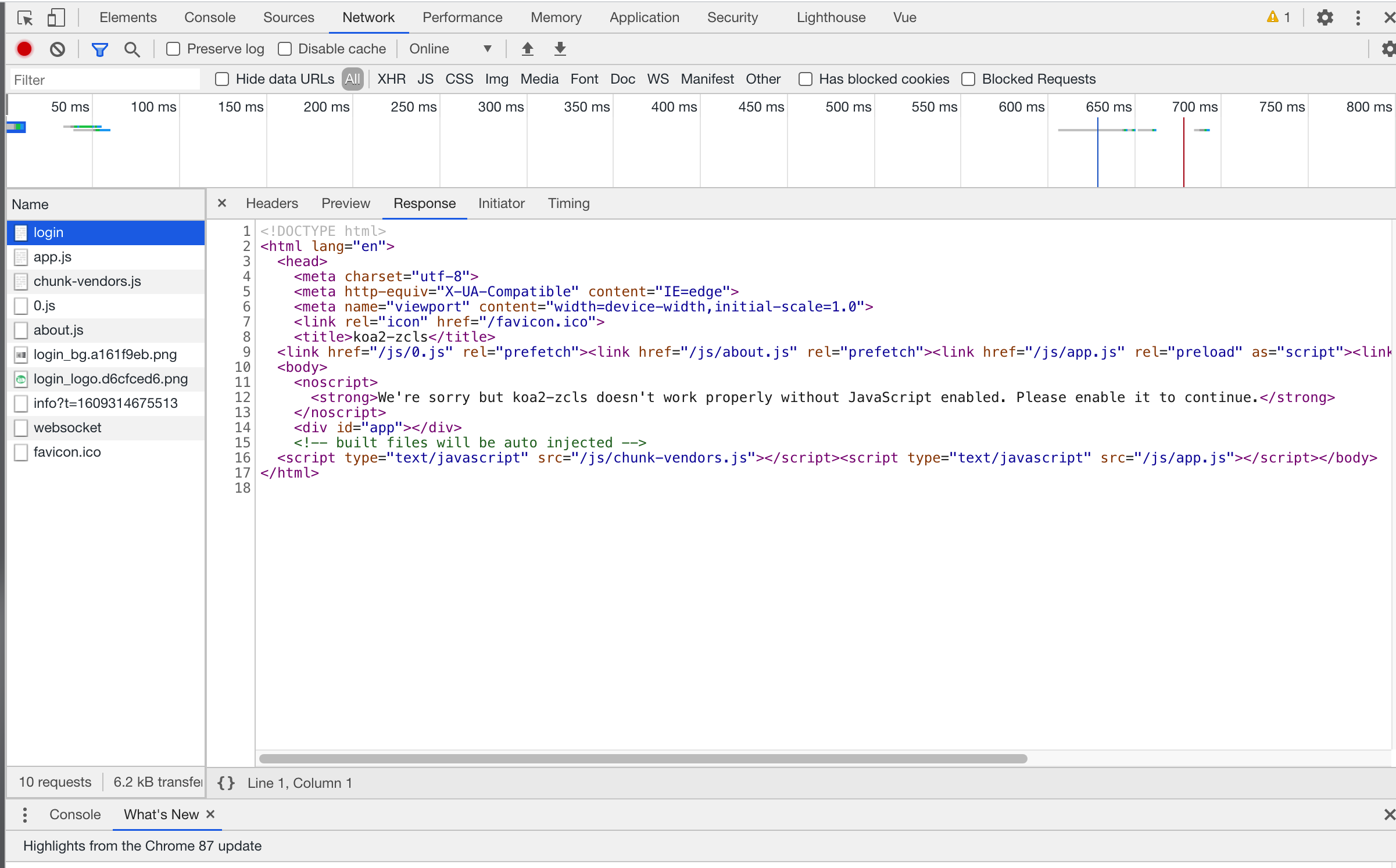Open network search with the magnifier icon
This screenshot has height=868, width=1396.
(x=132, y=49)
